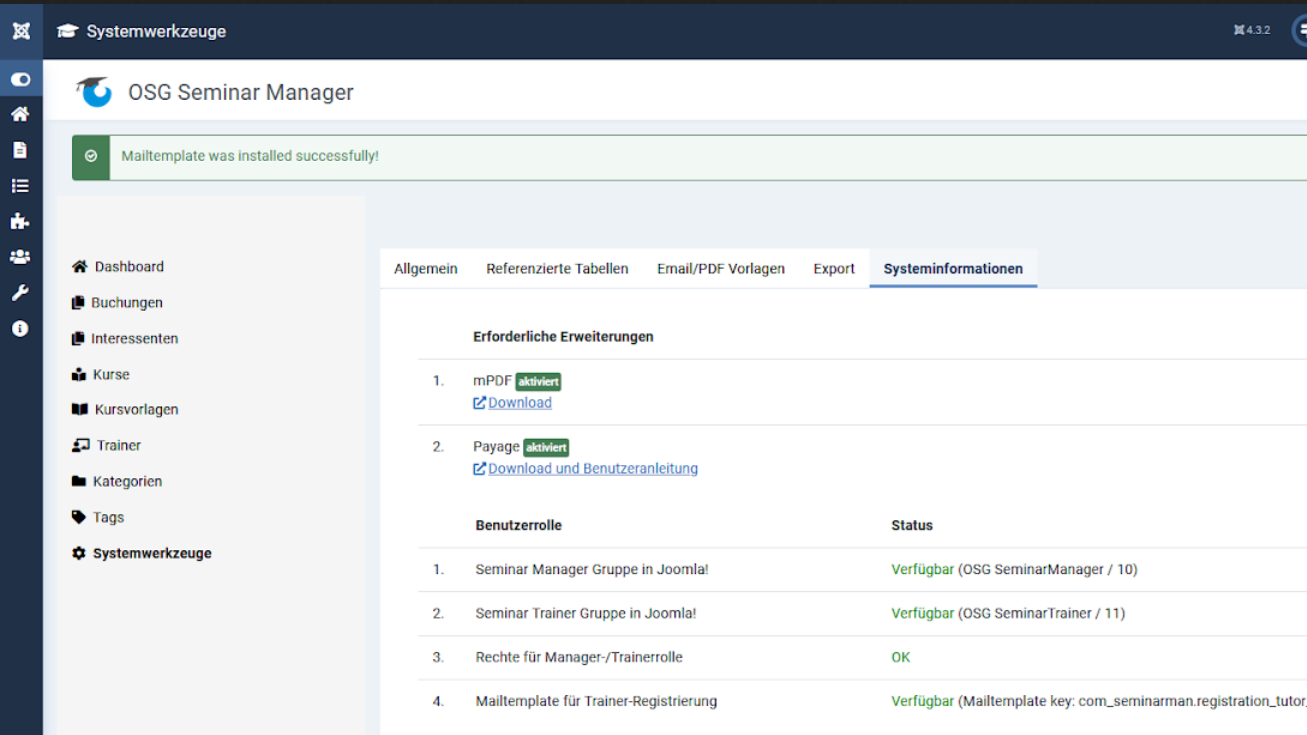
Task: Toggle the admin sidebar menu switch
Action: click(20, 79)
